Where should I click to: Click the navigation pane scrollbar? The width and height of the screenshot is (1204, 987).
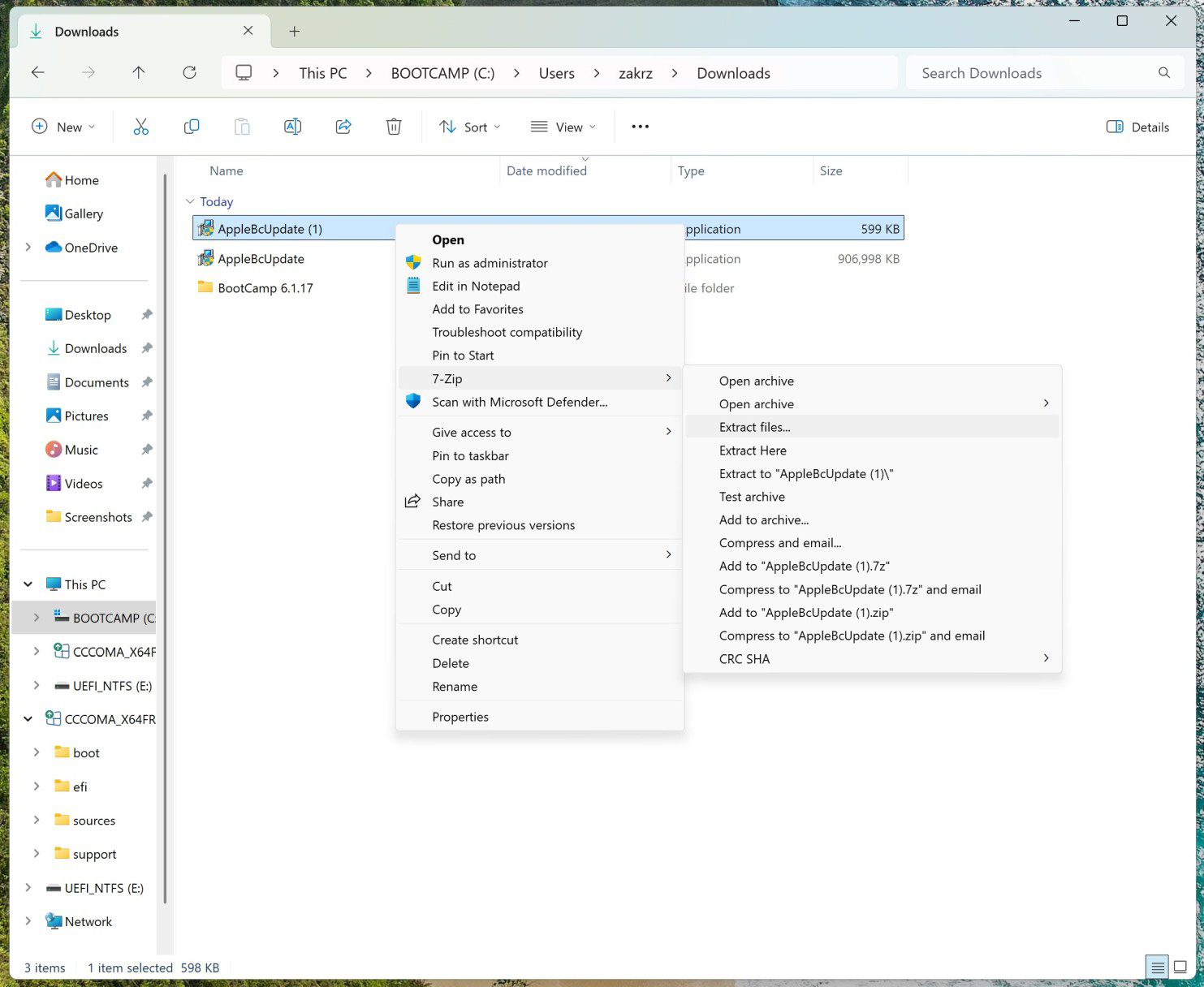click(x=166, y=537)
